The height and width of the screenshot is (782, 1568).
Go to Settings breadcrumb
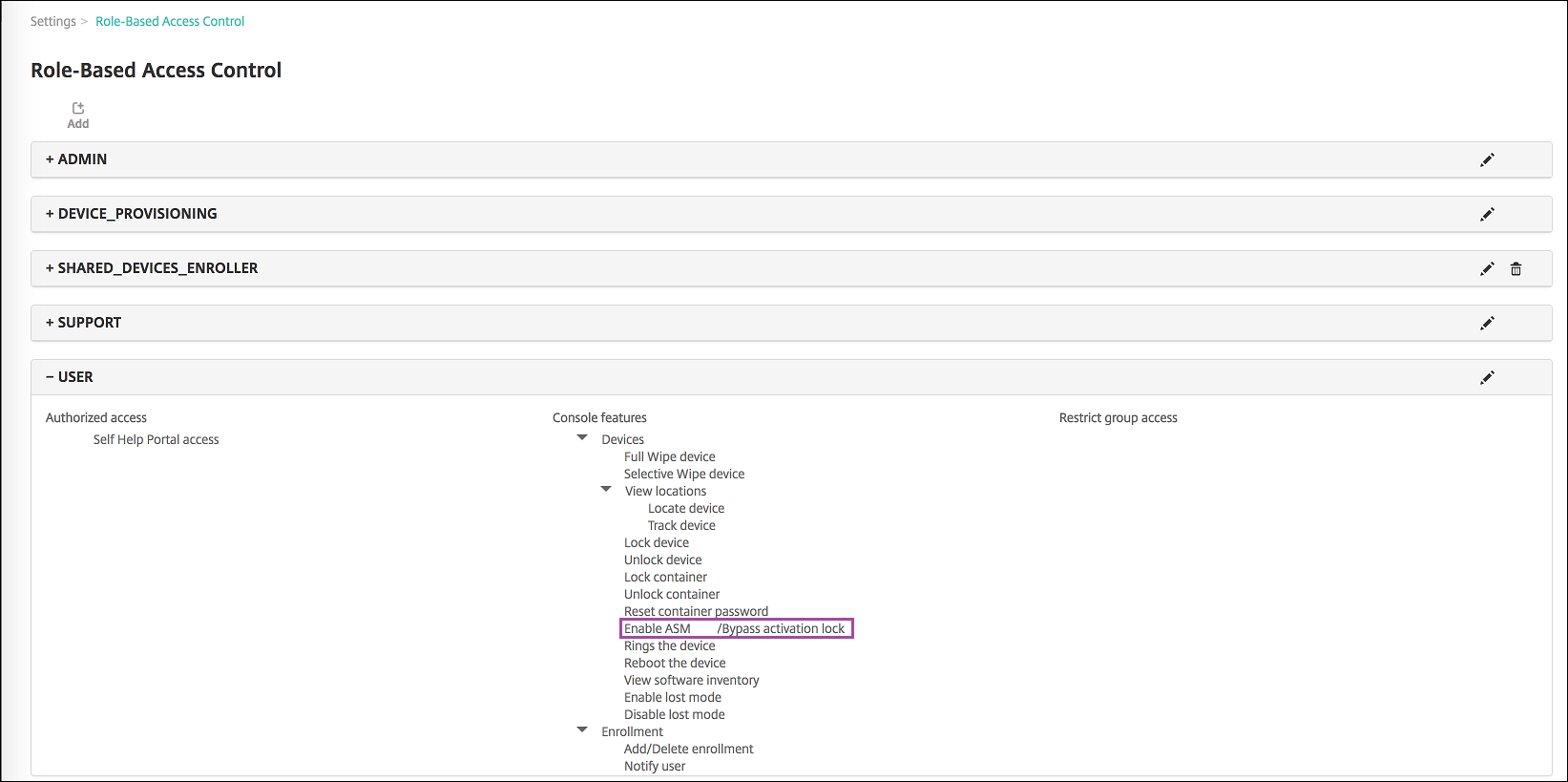coord(52,21)
